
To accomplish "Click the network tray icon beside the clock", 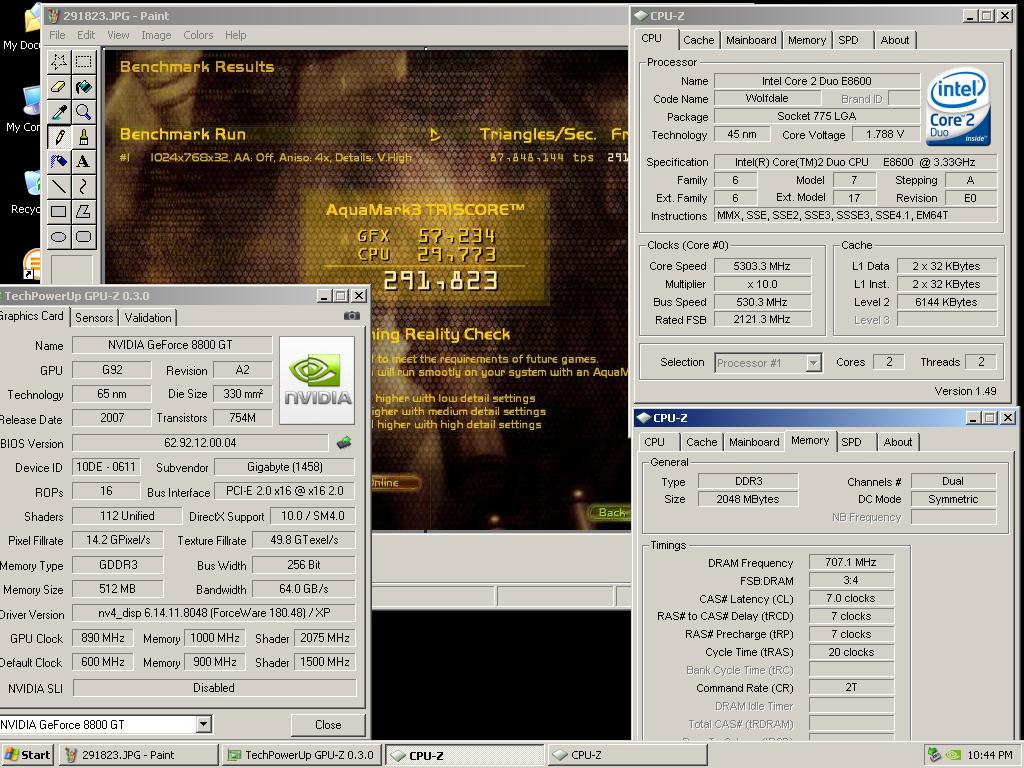I will coord(935,755).
